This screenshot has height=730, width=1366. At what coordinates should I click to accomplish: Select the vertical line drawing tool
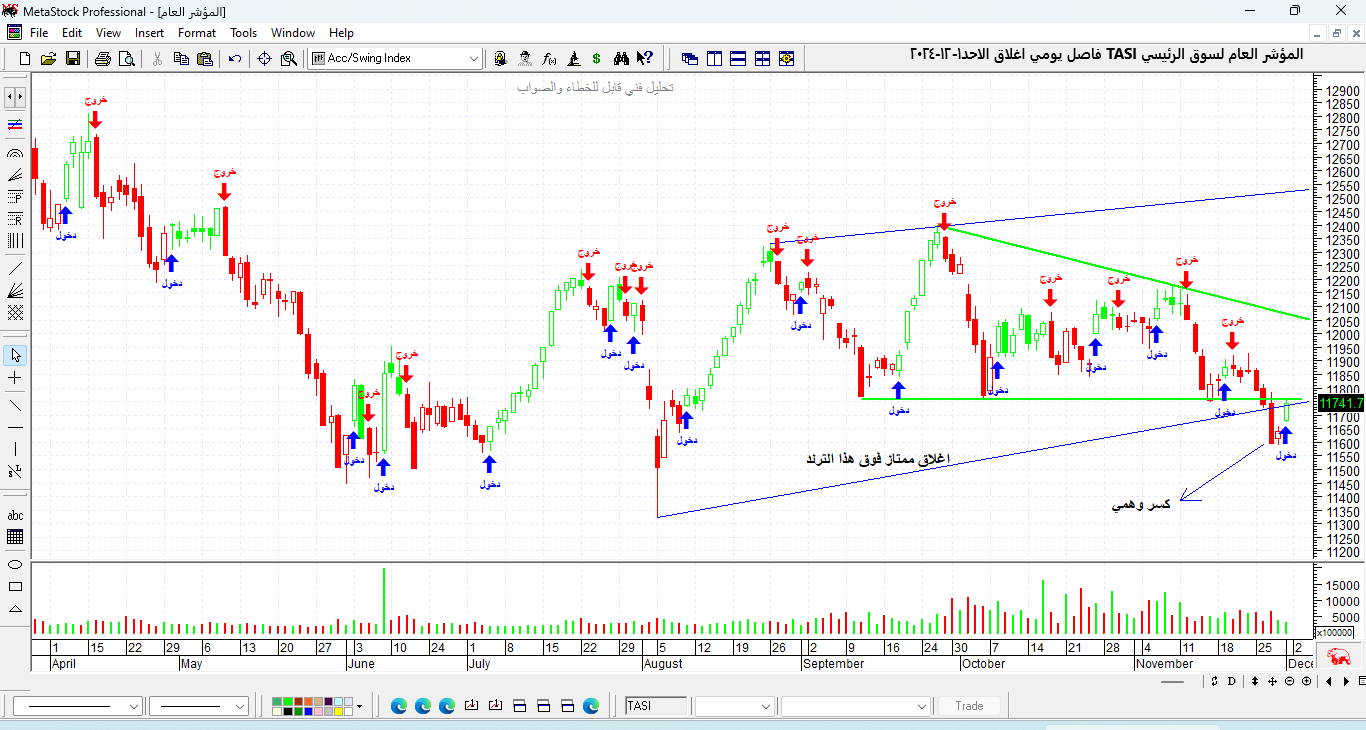15,449
